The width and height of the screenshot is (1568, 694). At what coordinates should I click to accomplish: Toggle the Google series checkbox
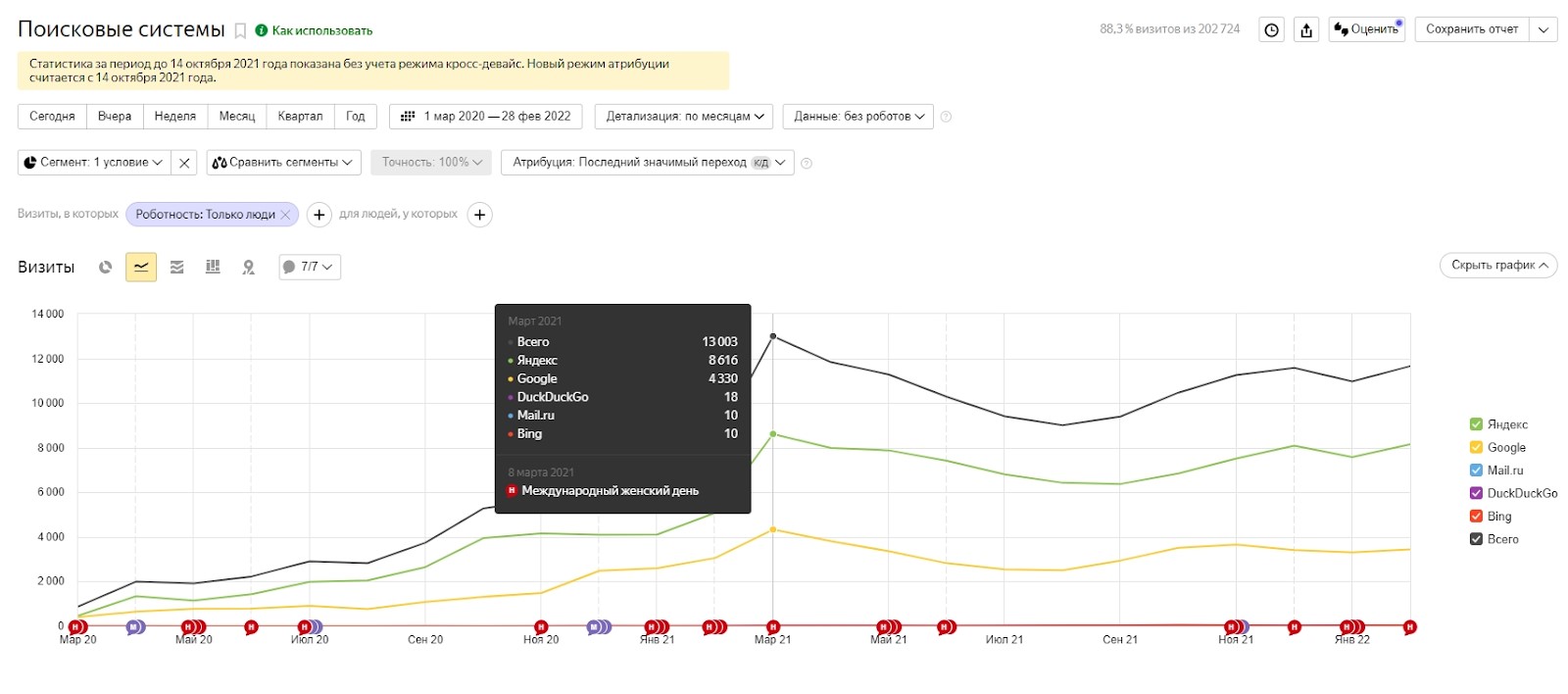1476,447
